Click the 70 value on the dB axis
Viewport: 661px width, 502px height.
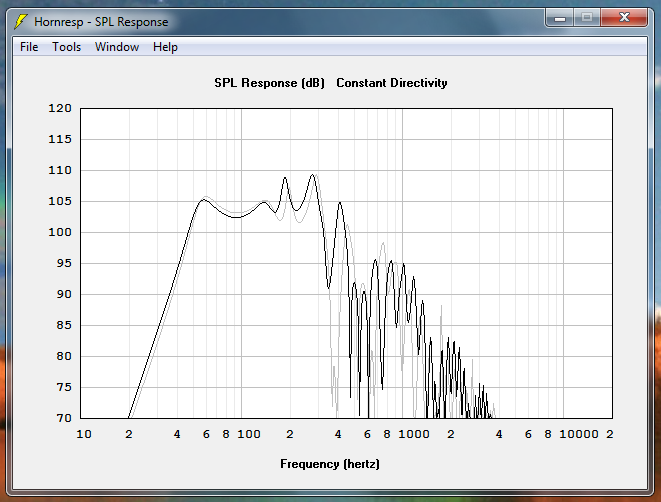point(64,418)
